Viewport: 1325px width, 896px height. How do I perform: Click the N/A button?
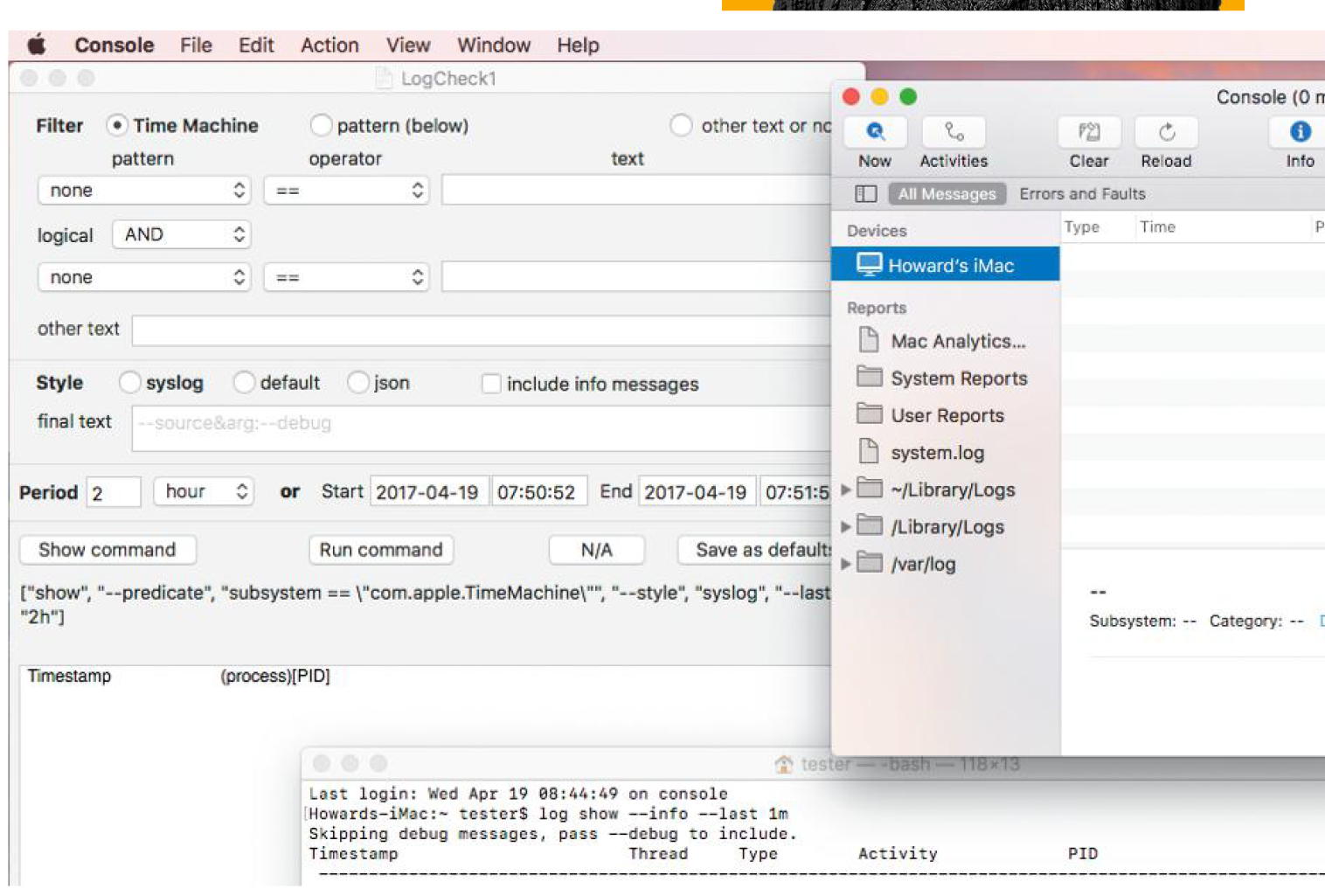(x=597, y=550)
